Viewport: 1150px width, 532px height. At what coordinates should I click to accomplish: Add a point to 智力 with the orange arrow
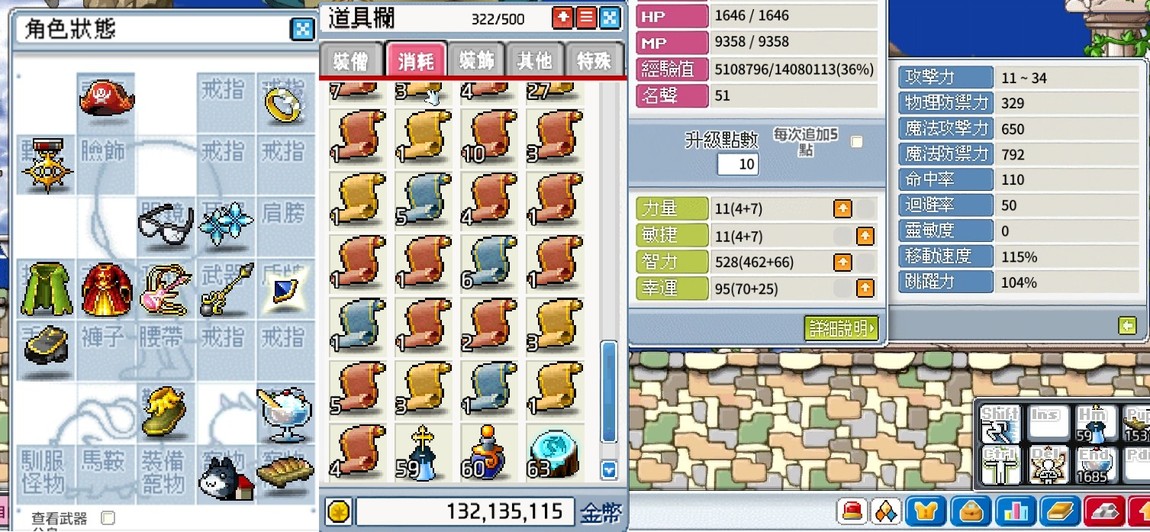pos(843,262)
